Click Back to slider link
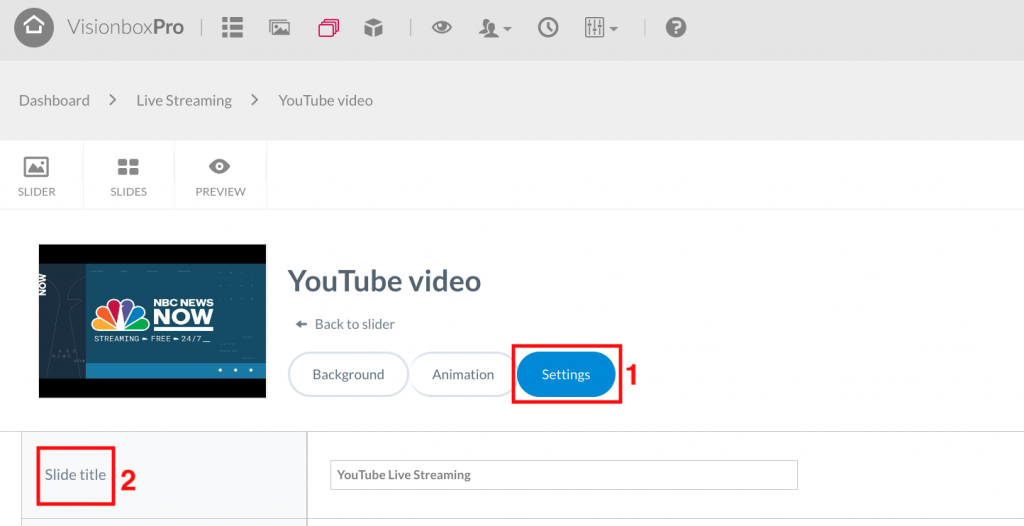The image size is (1024, 526). pyautogui.click(x=345, y=324)
